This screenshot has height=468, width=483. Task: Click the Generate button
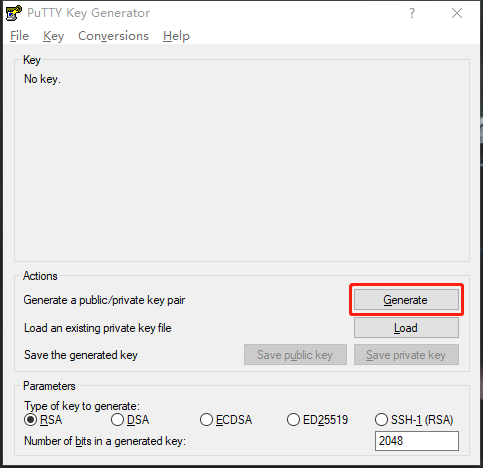point(406,300)
